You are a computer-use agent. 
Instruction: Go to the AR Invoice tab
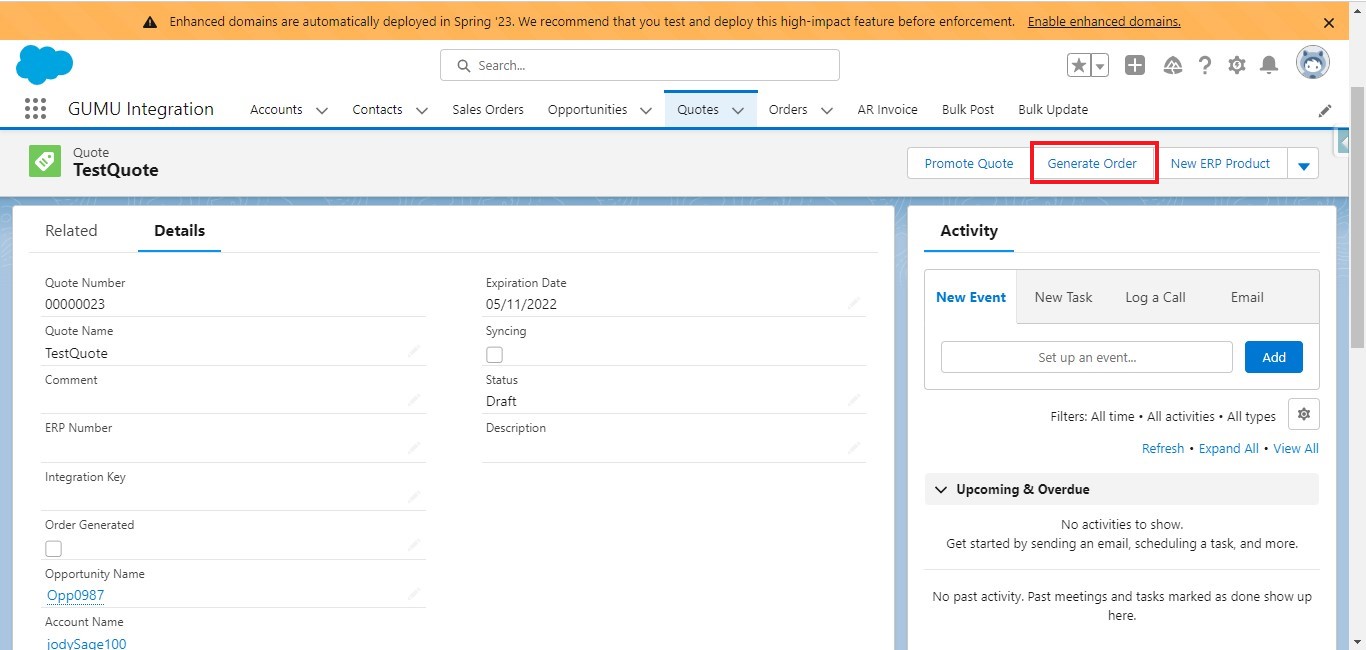tap(887, 110)
